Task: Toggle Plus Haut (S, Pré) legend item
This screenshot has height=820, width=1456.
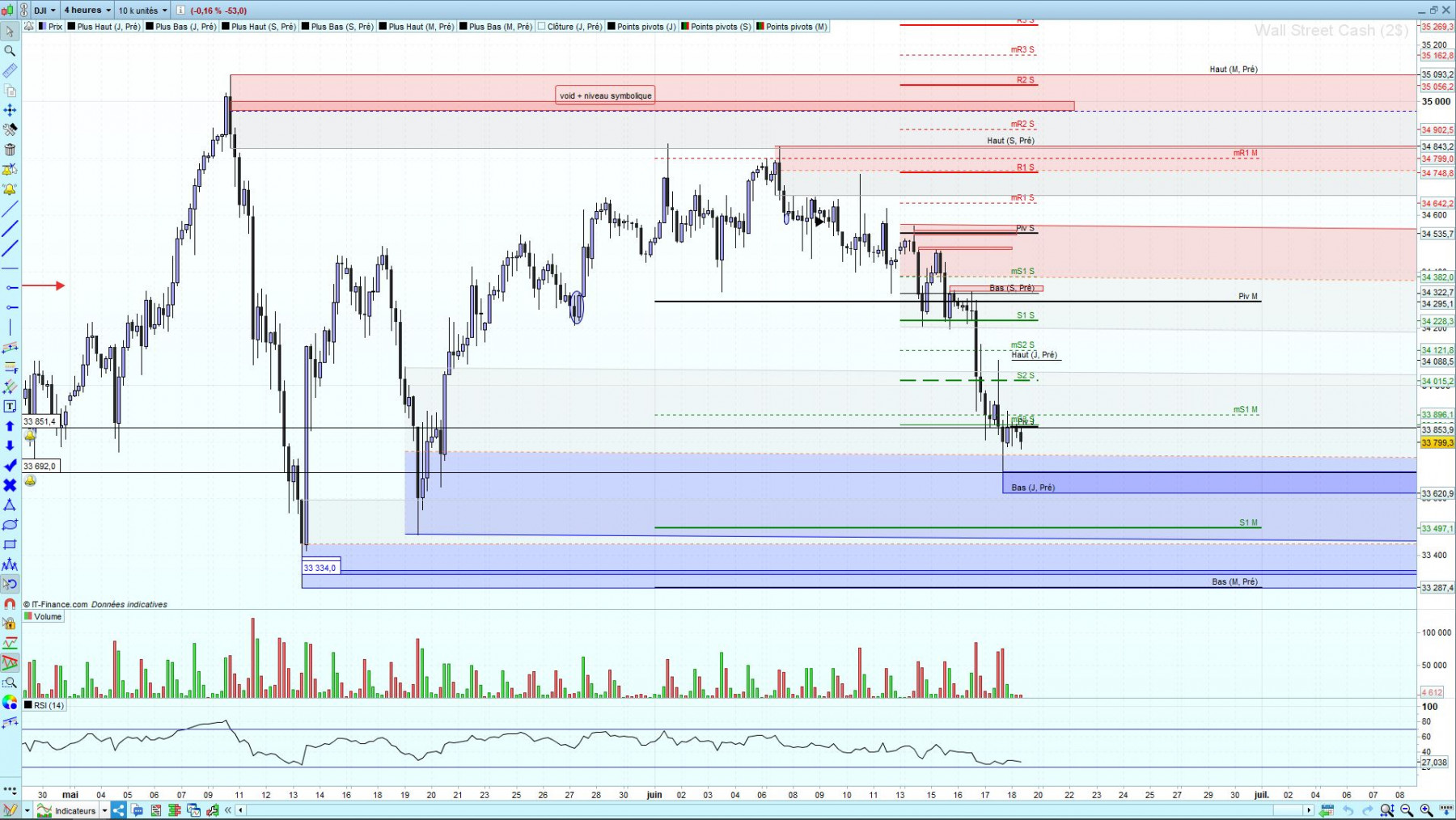Action: (258, 27)
